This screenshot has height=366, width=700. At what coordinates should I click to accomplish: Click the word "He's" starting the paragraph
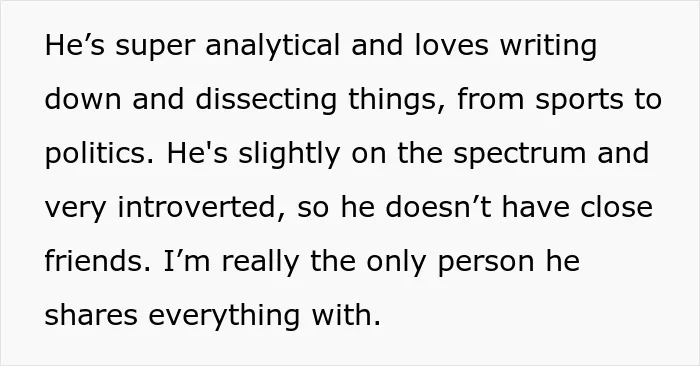click(75, 45)
